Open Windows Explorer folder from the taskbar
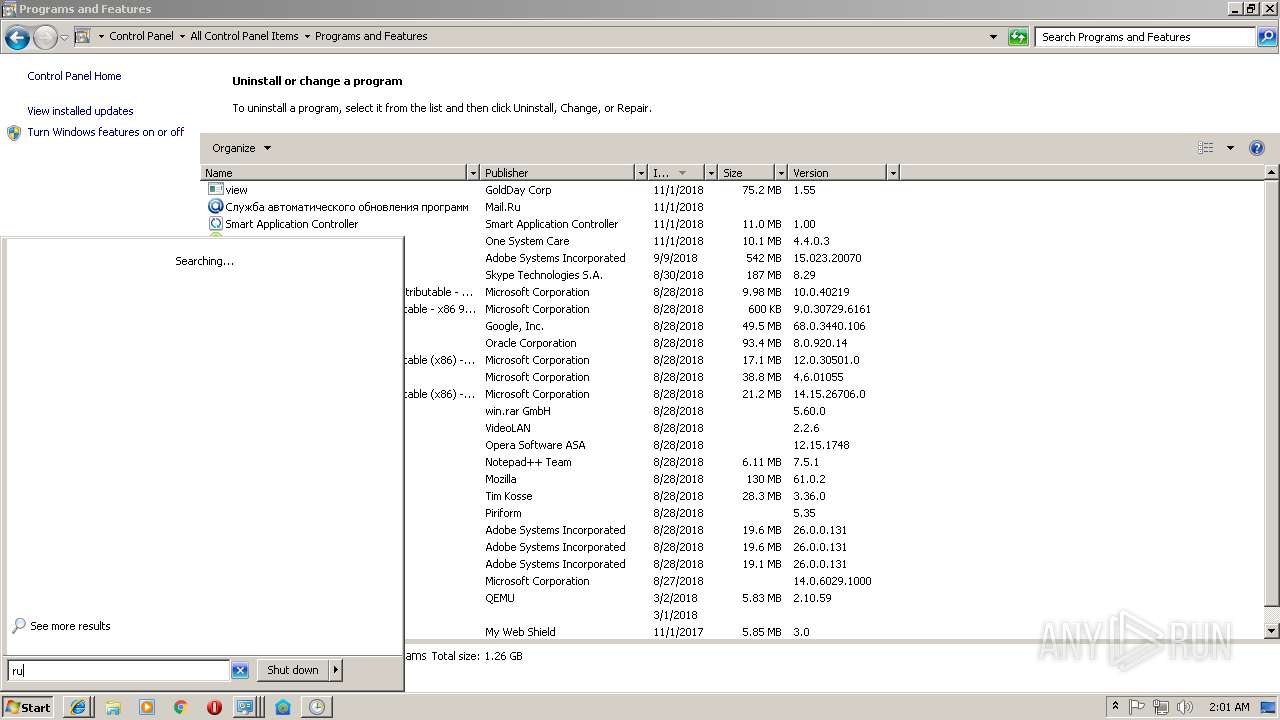The image size is (1280, 720). pos(113,707)
